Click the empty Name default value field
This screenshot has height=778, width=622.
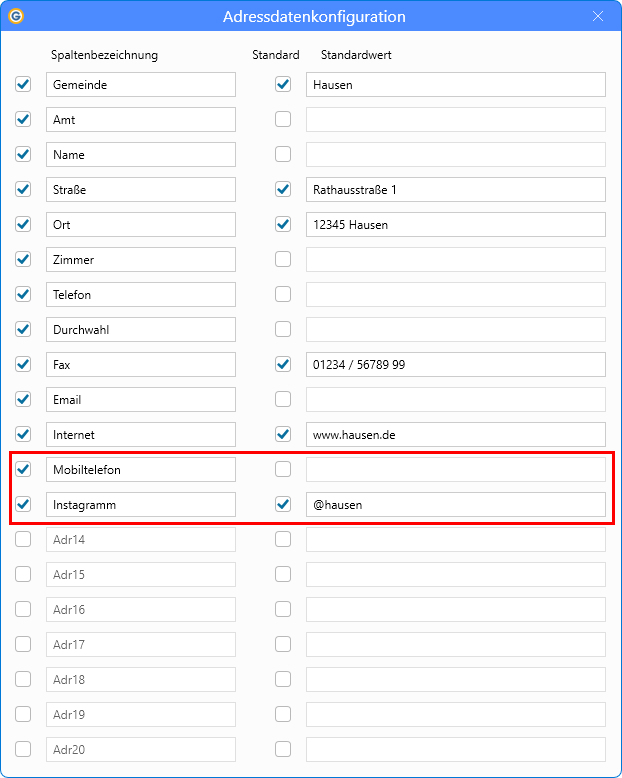pos(455,155)
